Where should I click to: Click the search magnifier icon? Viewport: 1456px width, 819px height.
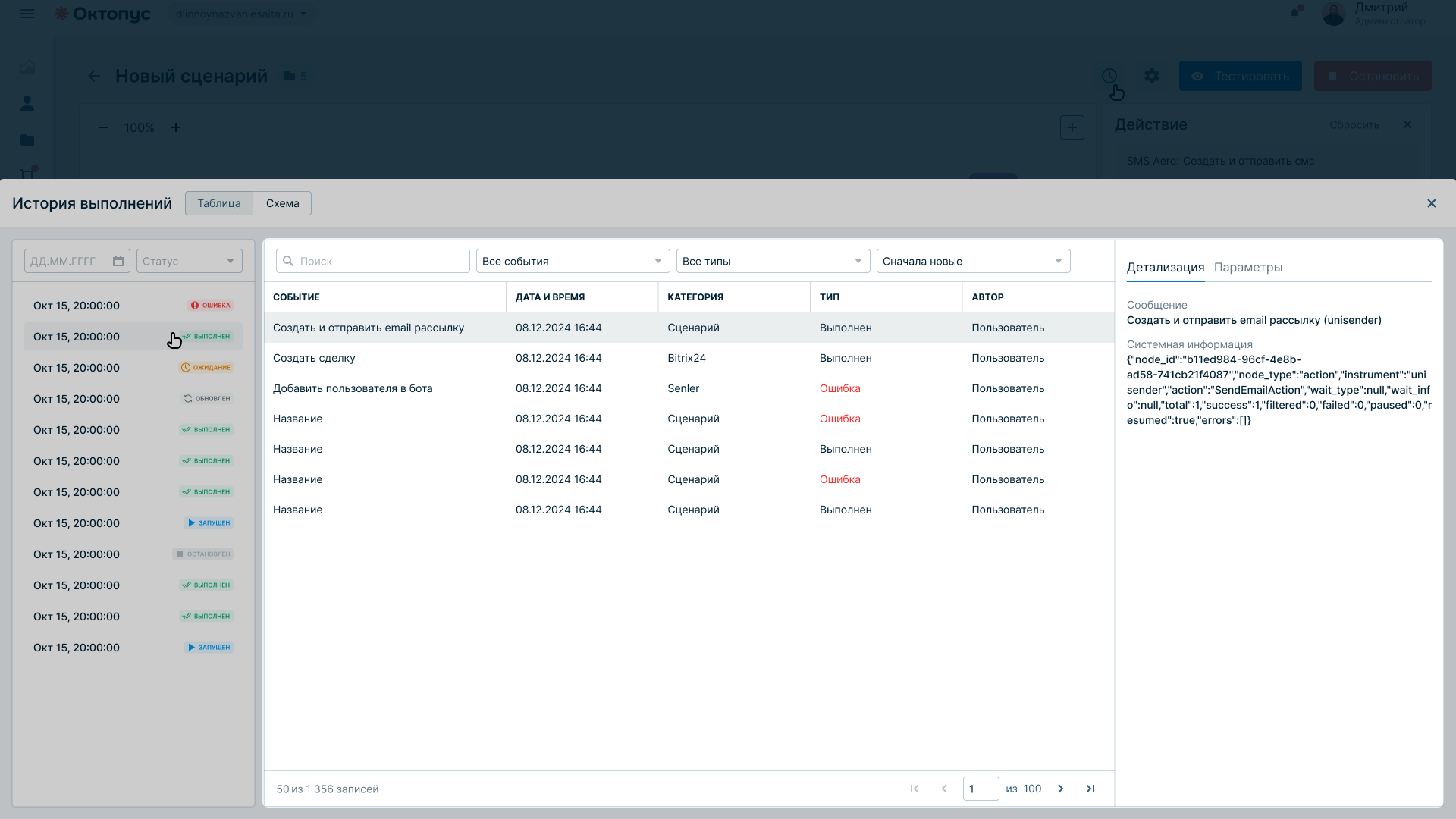point(288,261)
